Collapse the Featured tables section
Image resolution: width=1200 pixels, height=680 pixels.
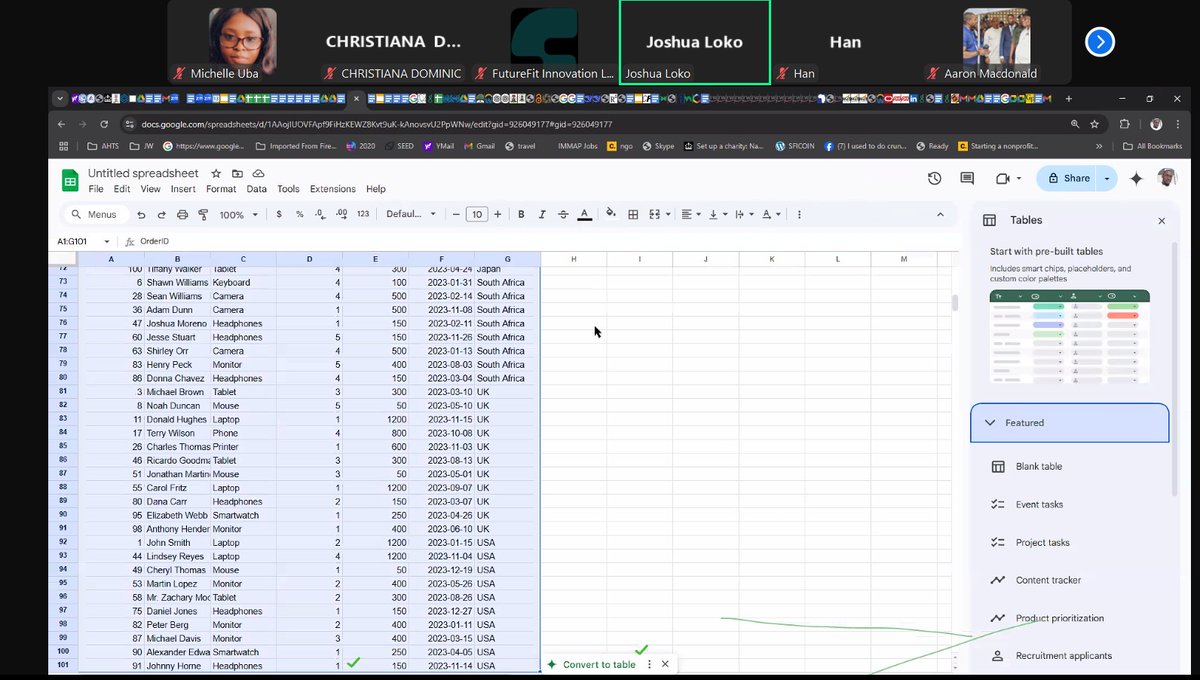pos(1069,423)
